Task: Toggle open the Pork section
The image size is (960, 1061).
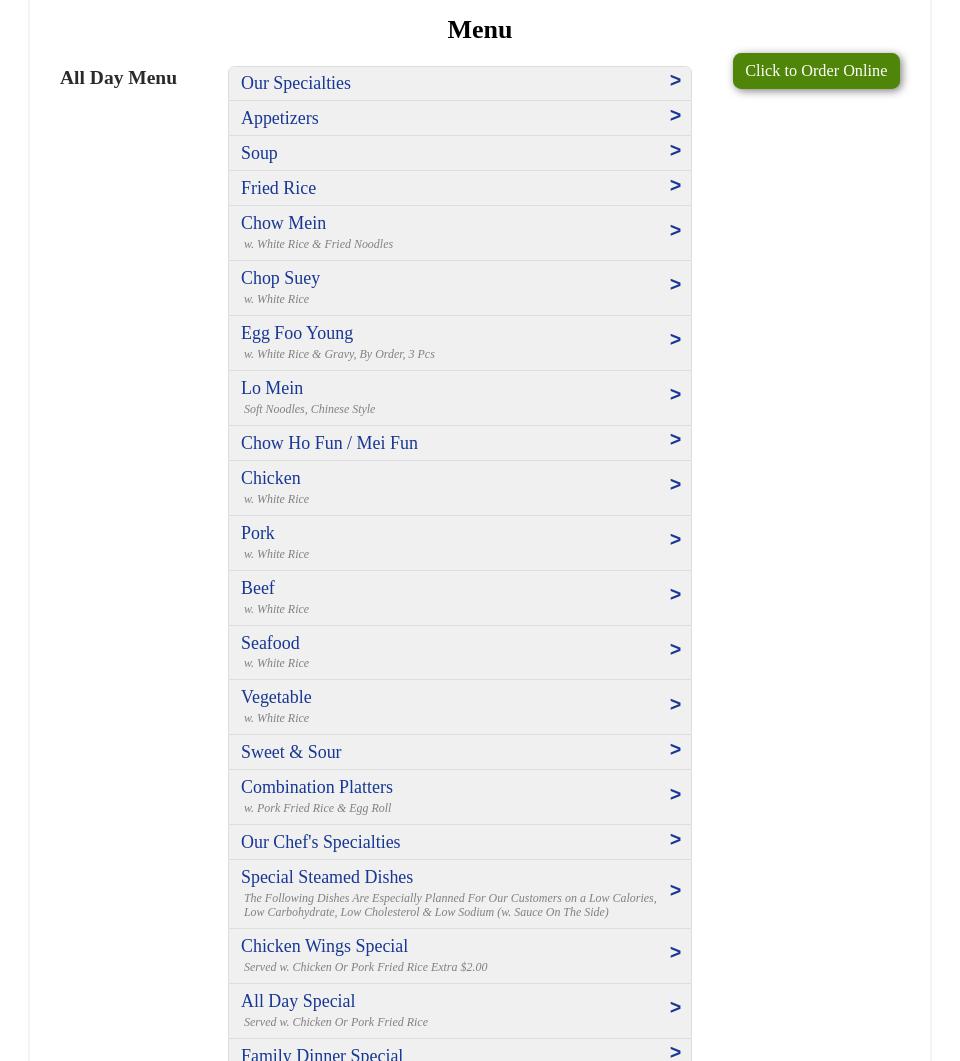Action: click(675, 539)
